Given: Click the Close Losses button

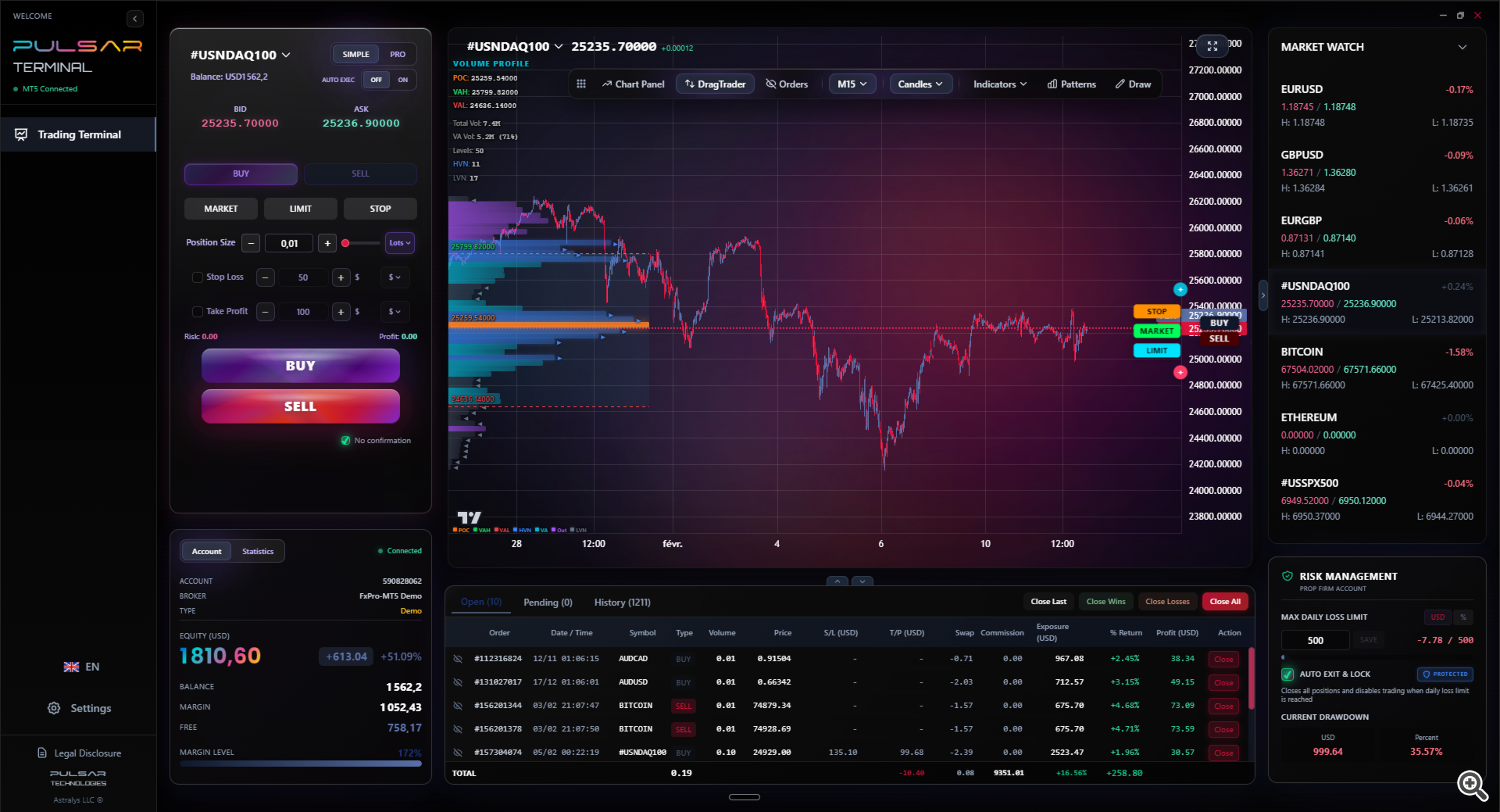Looking at the screenshot, I should (x=1167, y=601).
